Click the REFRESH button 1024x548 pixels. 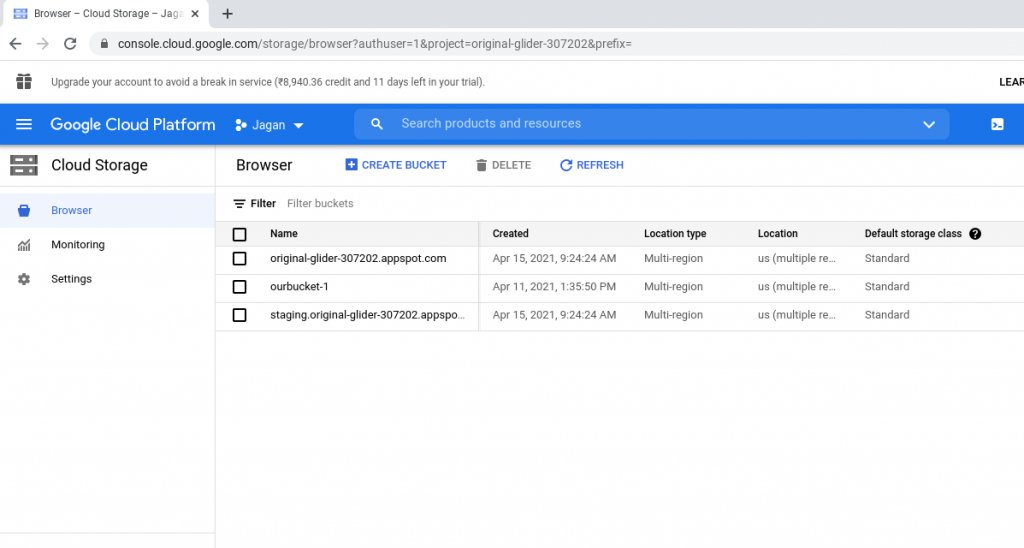pos(592,165)
